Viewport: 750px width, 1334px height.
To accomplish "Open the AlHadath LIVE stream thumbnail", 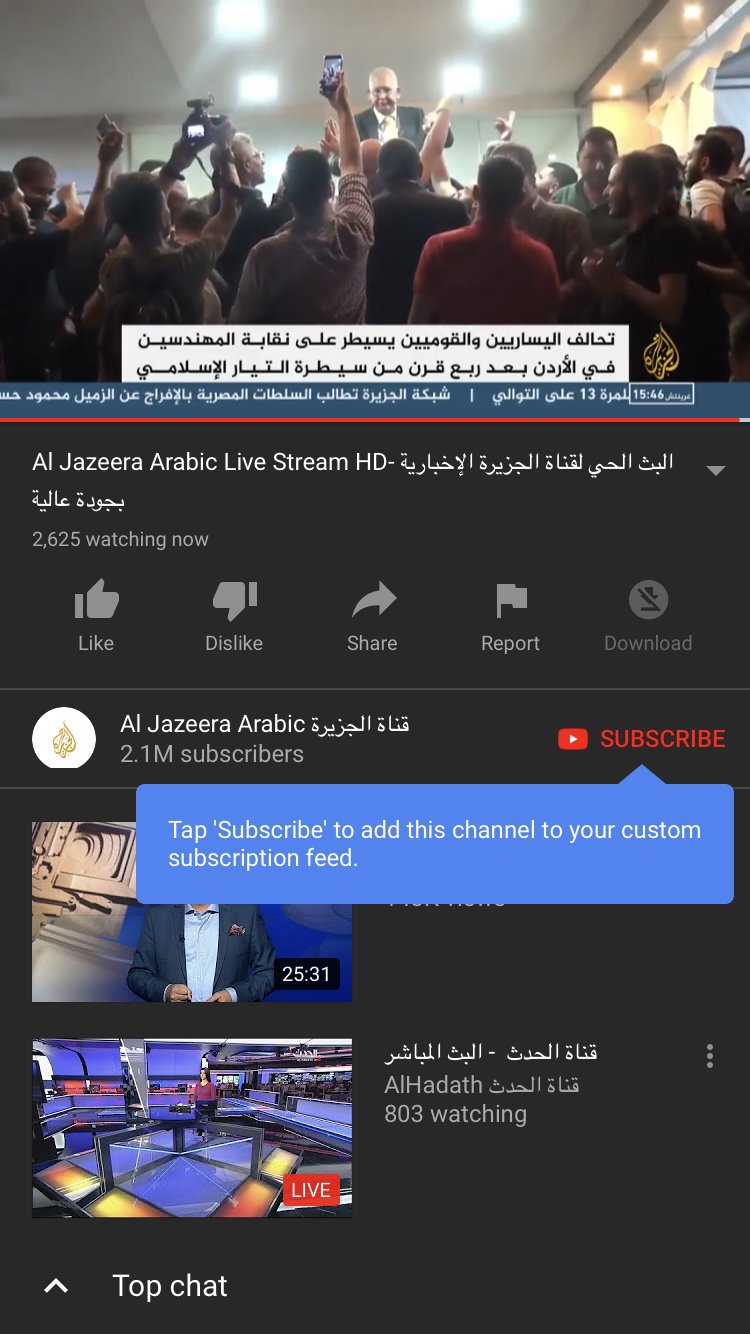I will click(192, 1128).
